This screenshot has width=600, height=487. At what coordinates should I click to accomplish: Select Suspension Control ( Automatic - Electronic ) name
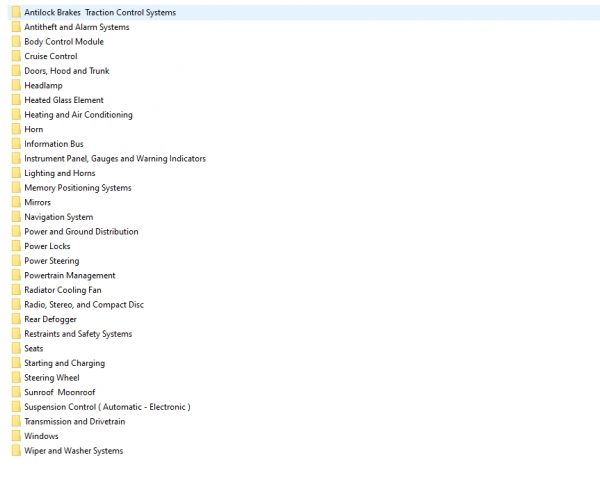[x=108, y=407]
